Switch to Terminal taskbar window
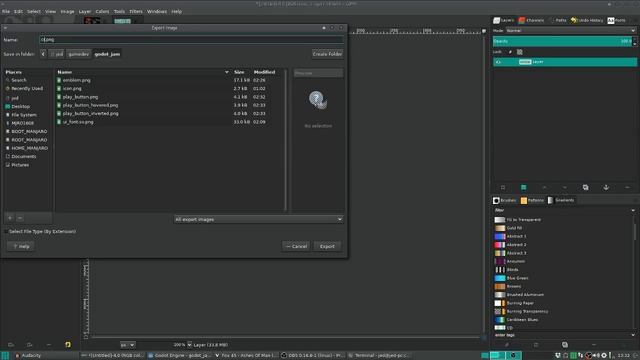This screenshot has width=640, height=360. pyautogui.click(x=379, y=356)
